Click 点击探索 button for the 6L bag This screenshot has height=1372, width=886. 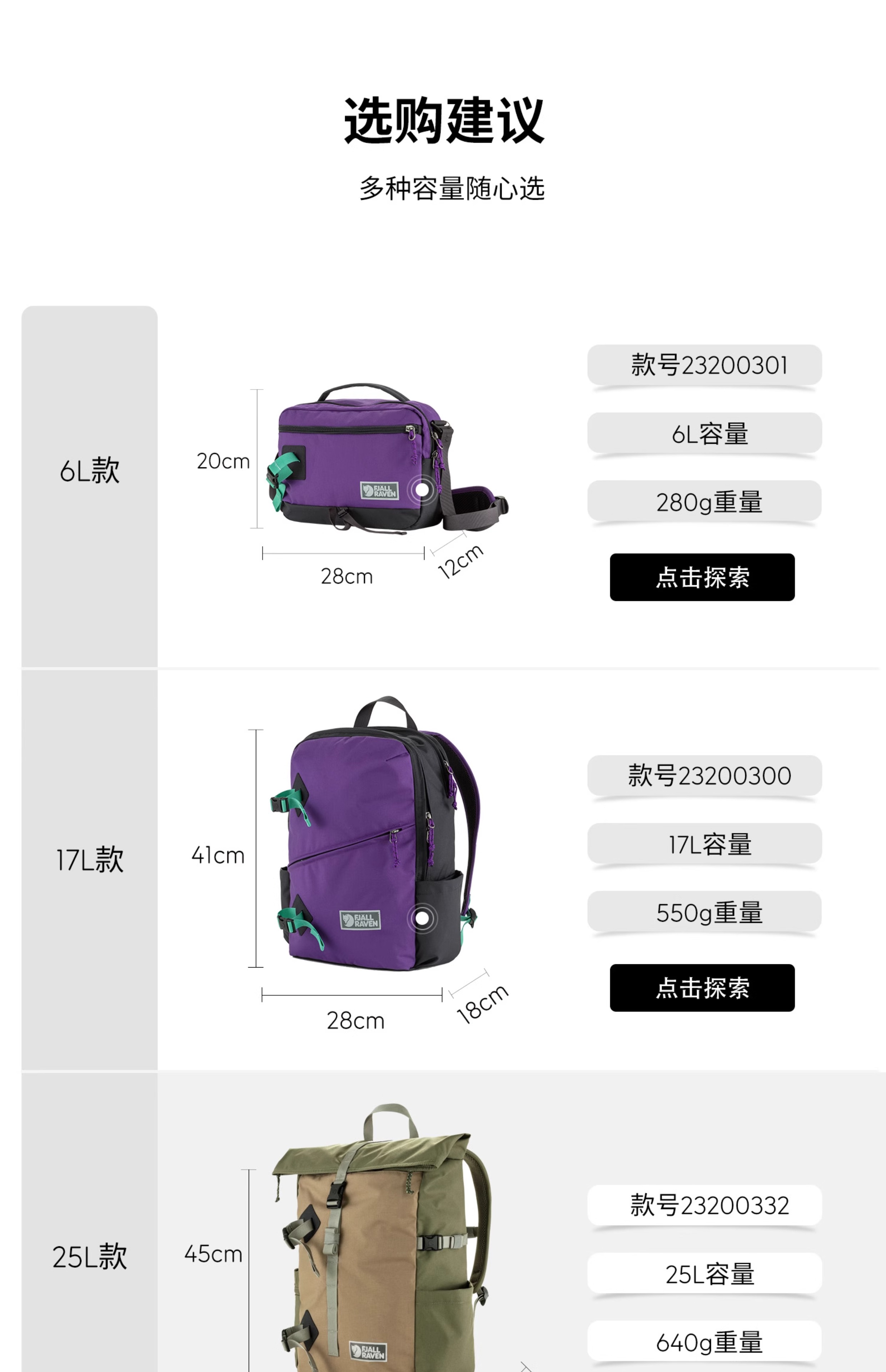coord(702,577)
